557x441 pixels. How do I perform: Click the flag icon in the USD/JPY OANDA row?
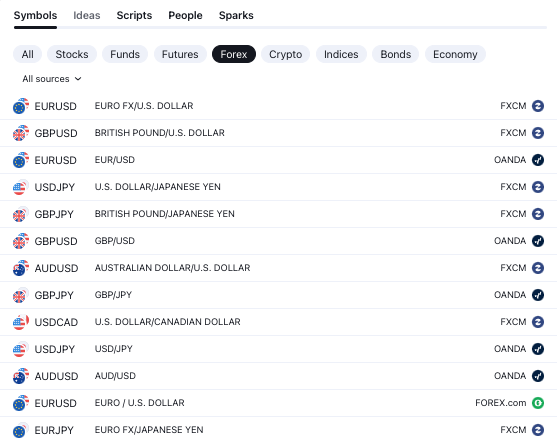[x=21, y=349]
